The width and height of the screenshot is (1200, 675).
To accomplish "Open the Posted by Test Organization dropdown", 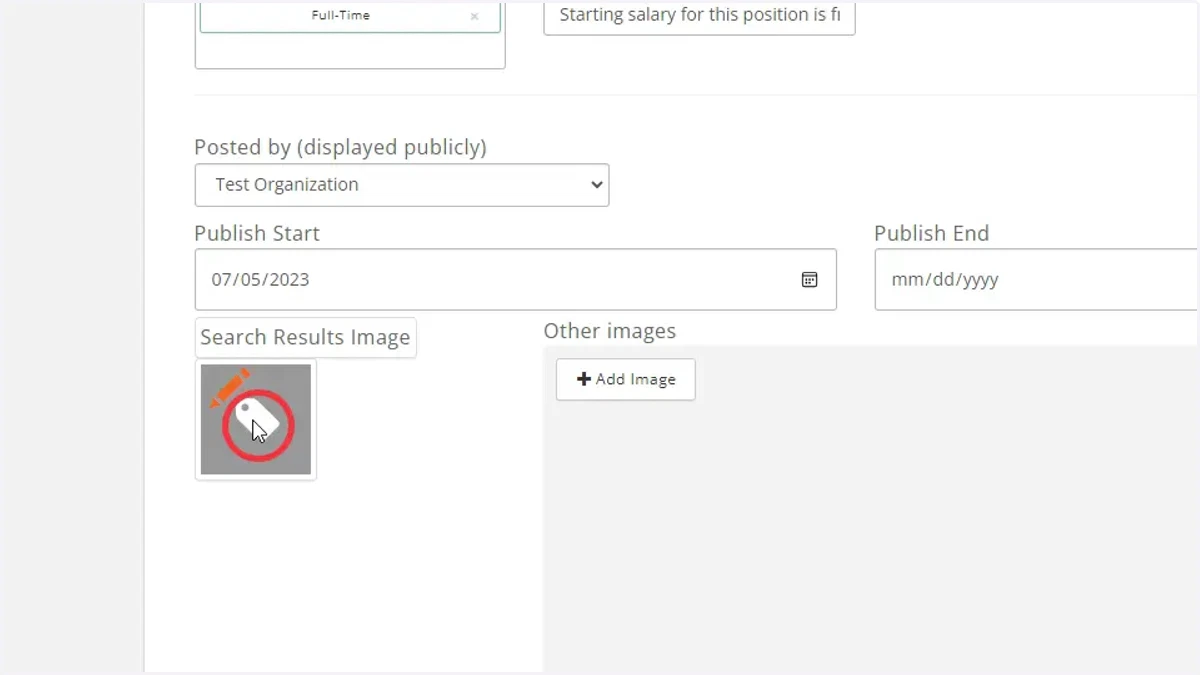I will point(402,185).
